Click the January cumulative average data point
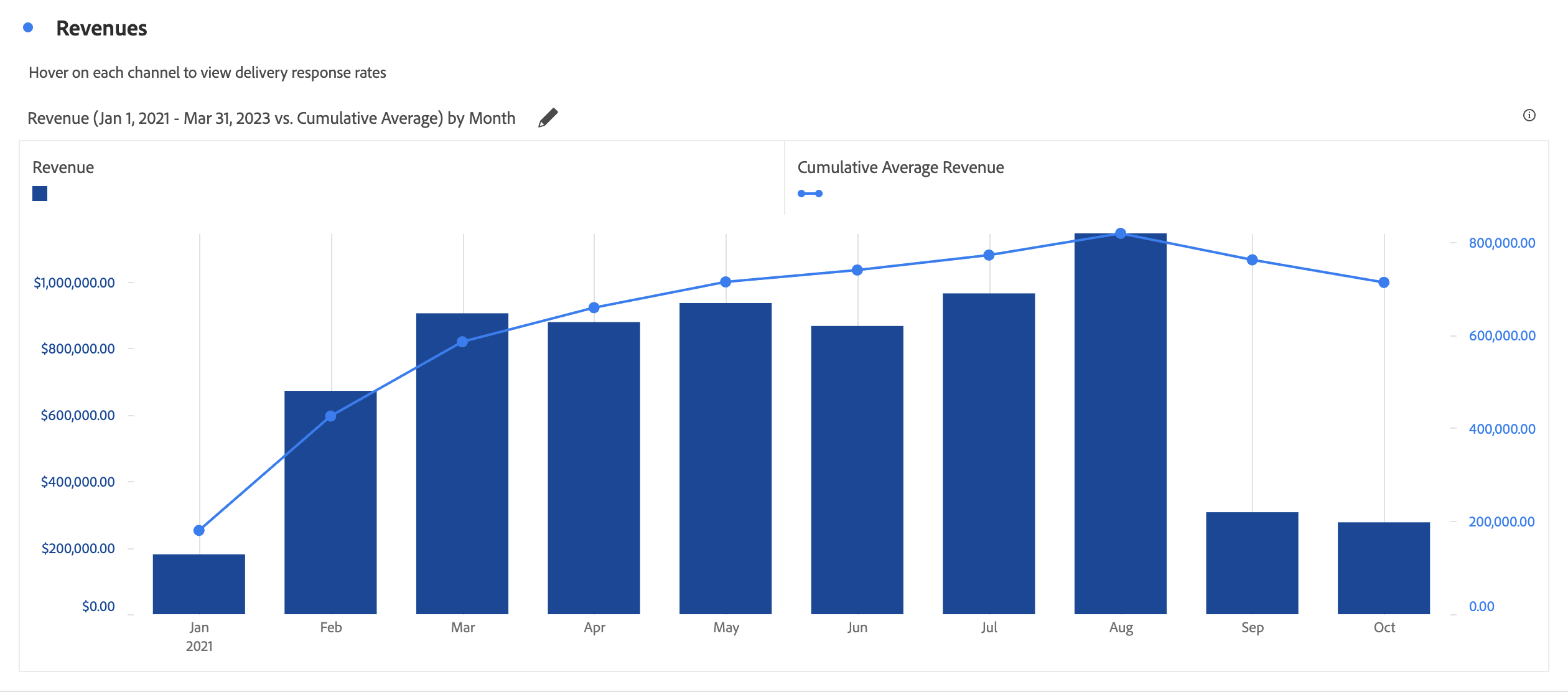The image size is (1568, 692). point(199,530)
